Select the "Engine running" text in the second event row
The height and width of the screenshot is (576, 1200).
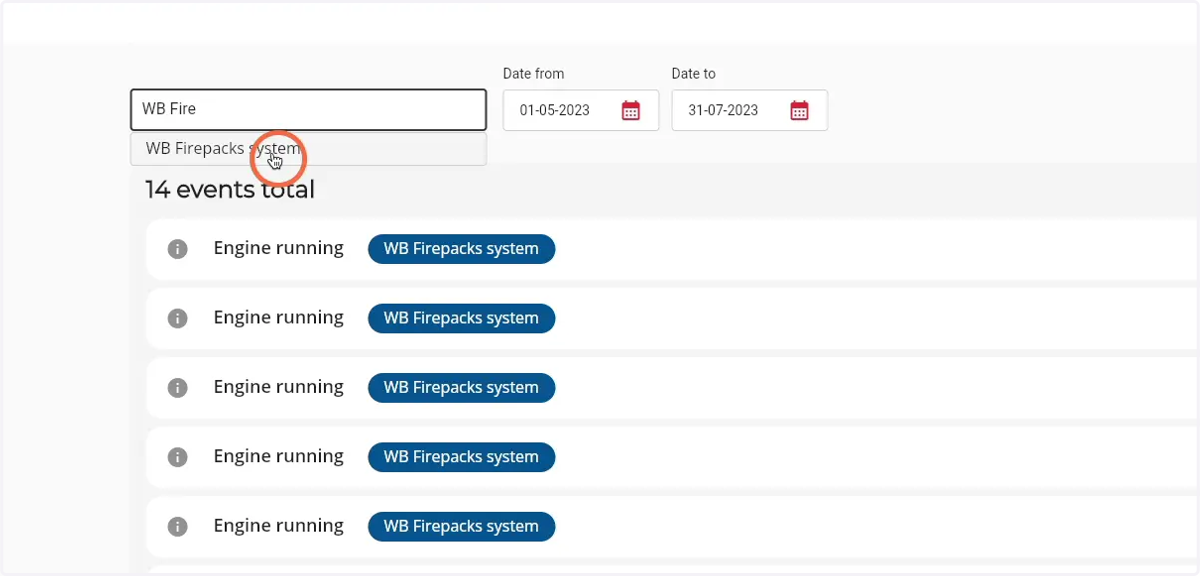(278, 318)
